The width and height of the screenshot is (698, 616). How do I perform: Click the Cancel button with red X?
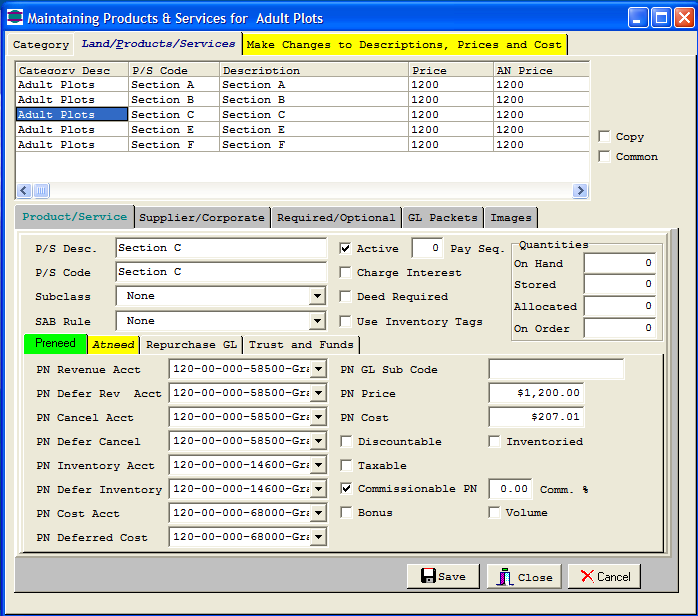tap(604, 577)
